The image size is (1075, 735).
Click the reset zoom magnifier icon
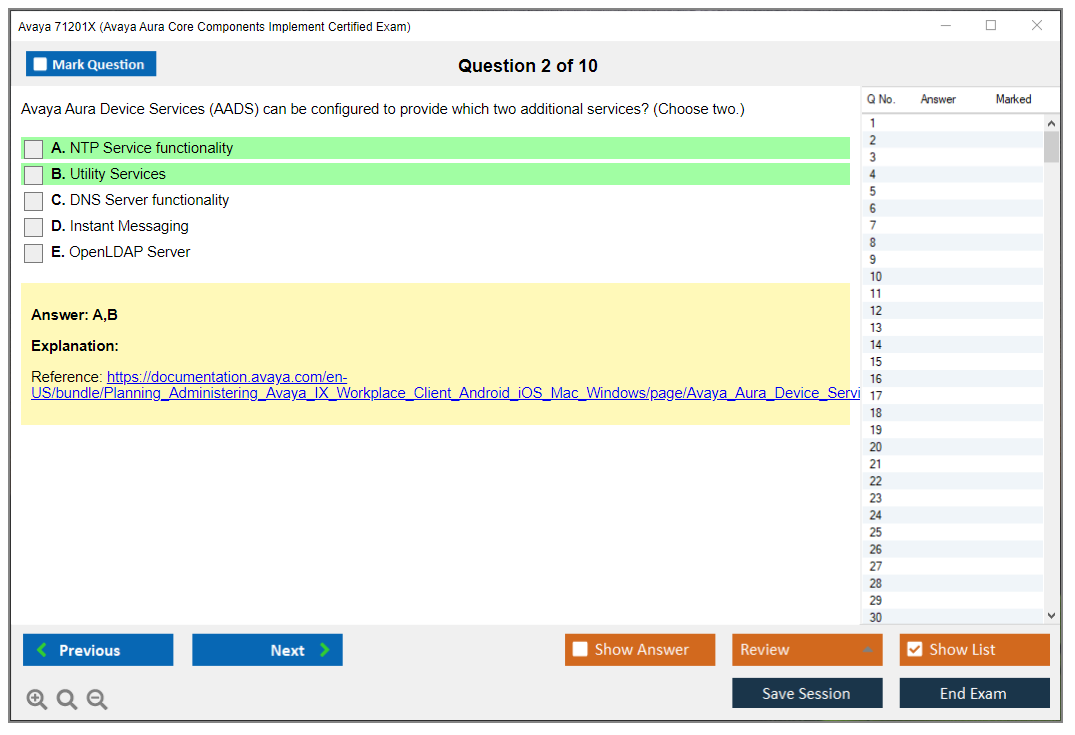tap(67, 700)
